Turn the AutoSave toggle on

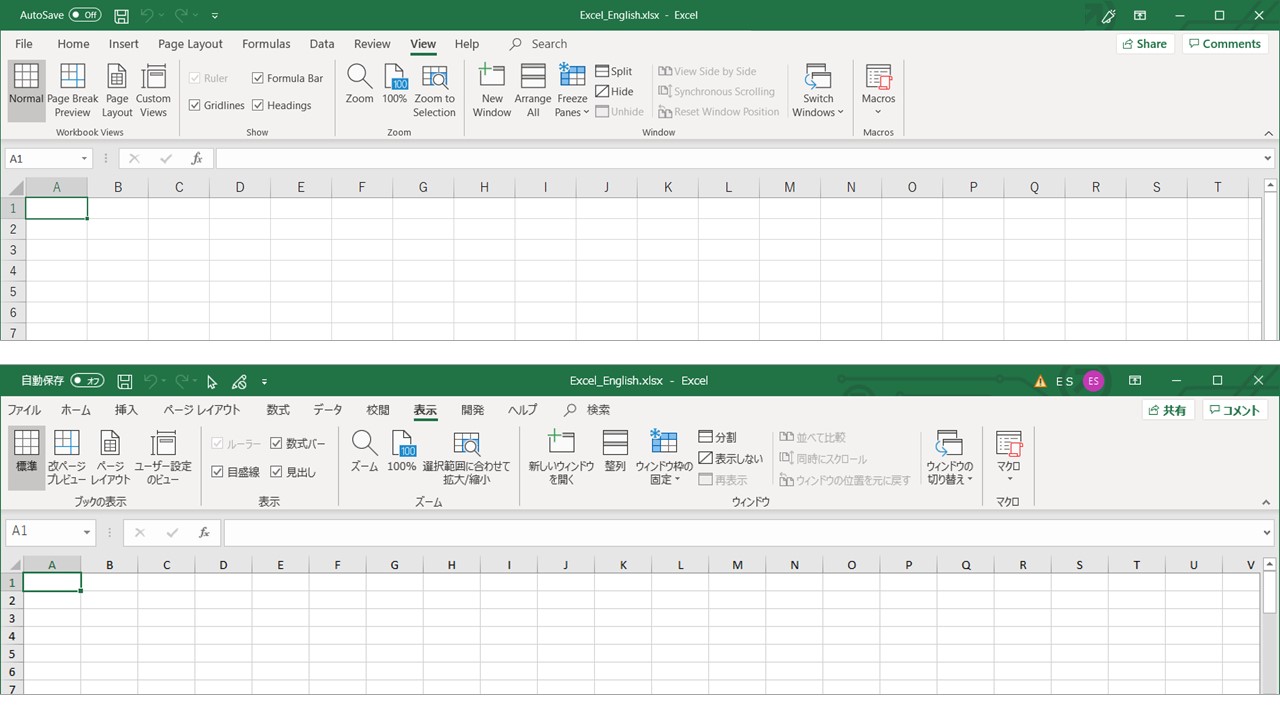(x=85, y=15)
